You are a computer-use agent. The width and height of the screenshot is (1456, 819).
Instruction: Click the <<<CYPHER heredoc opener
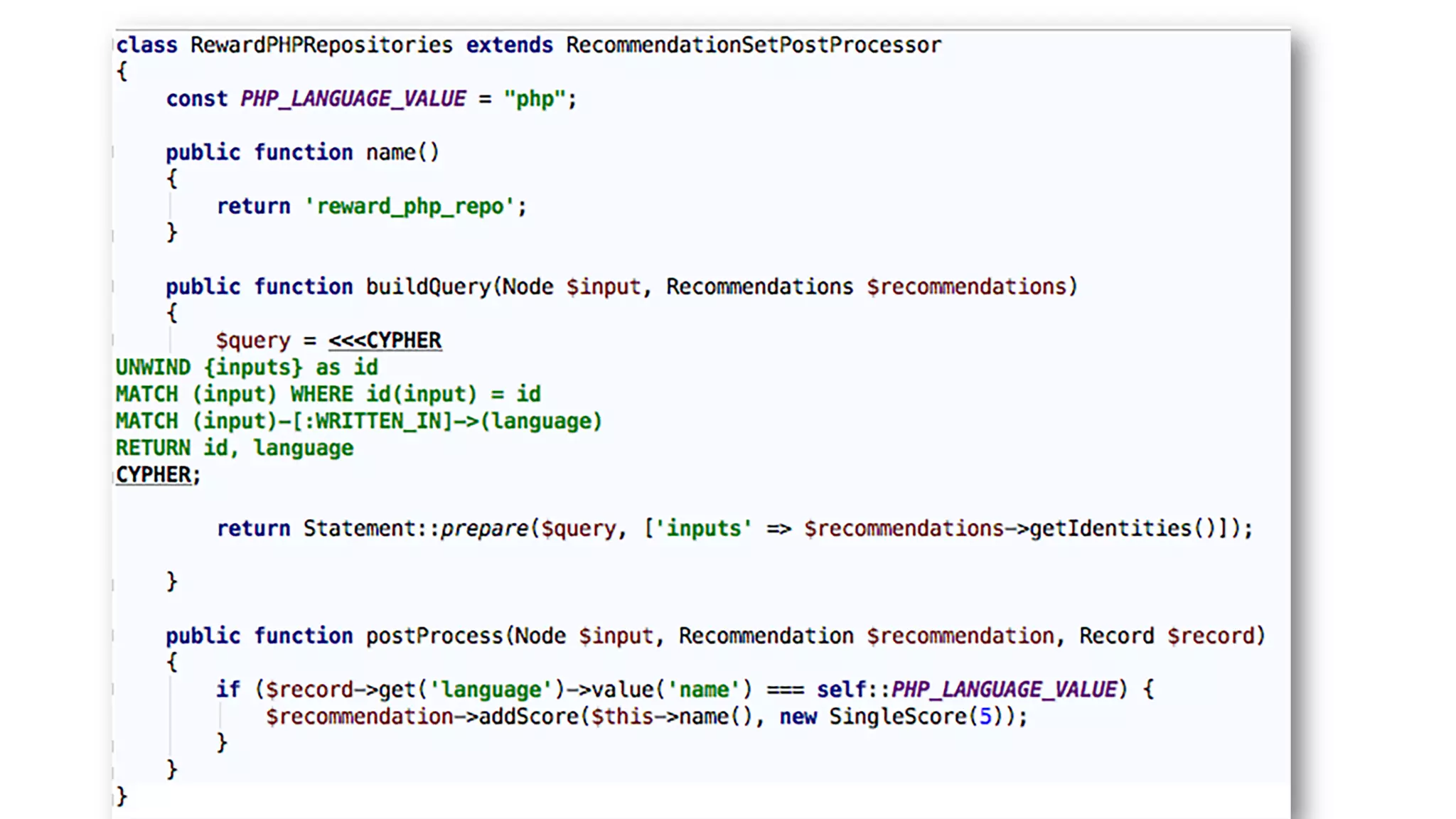click(385, 341)
